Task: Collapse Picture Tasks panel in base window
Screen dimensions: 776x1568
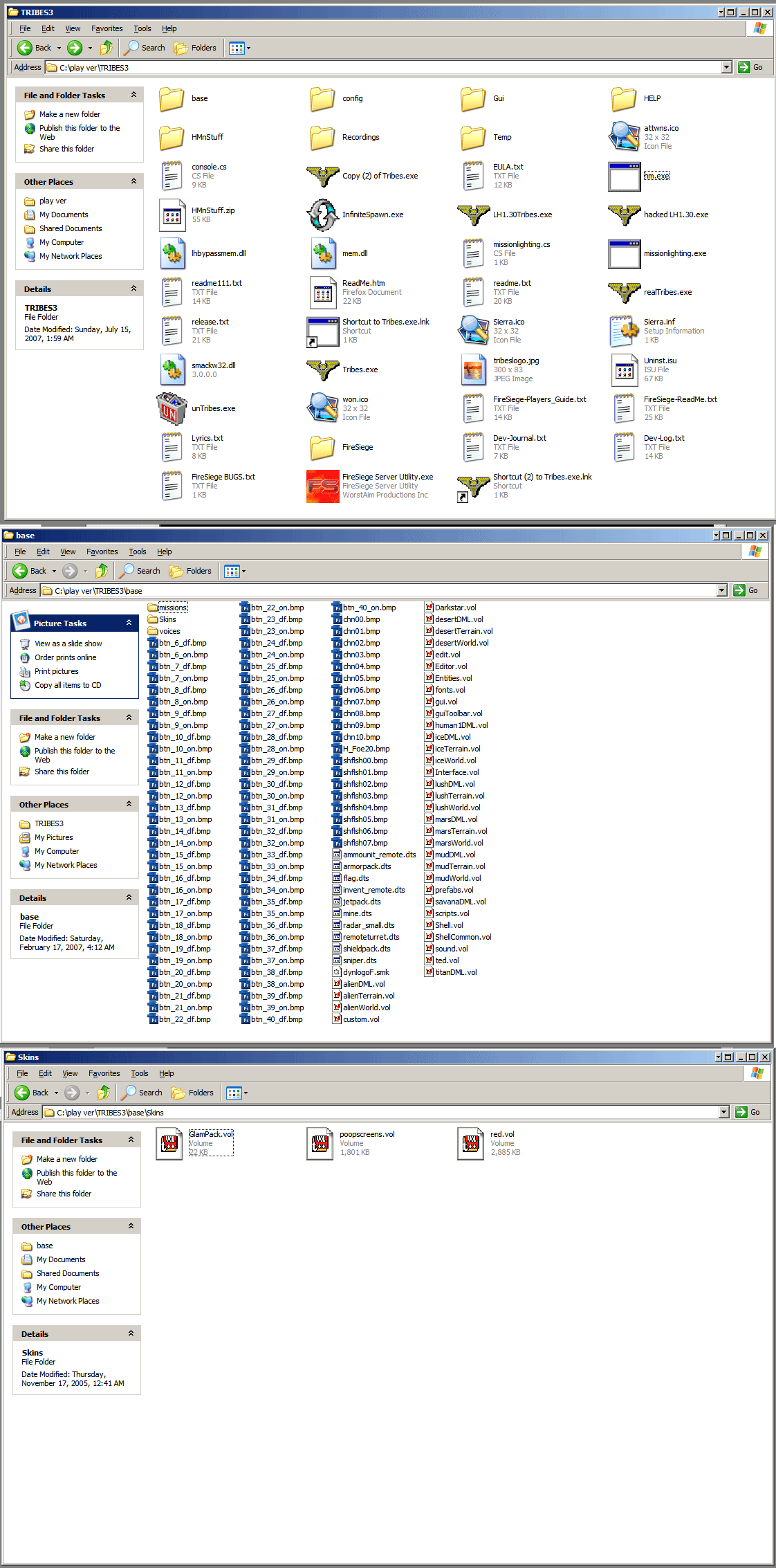Action: tap(129, 623)
